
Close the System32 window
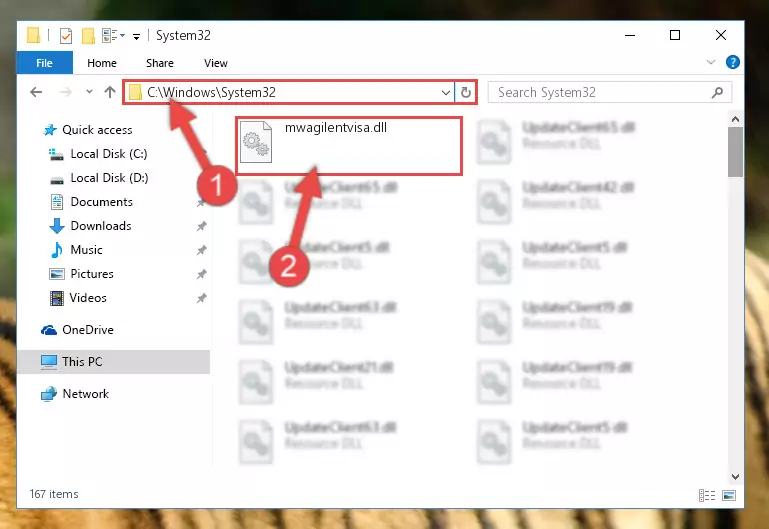click(x=720, y=35)
